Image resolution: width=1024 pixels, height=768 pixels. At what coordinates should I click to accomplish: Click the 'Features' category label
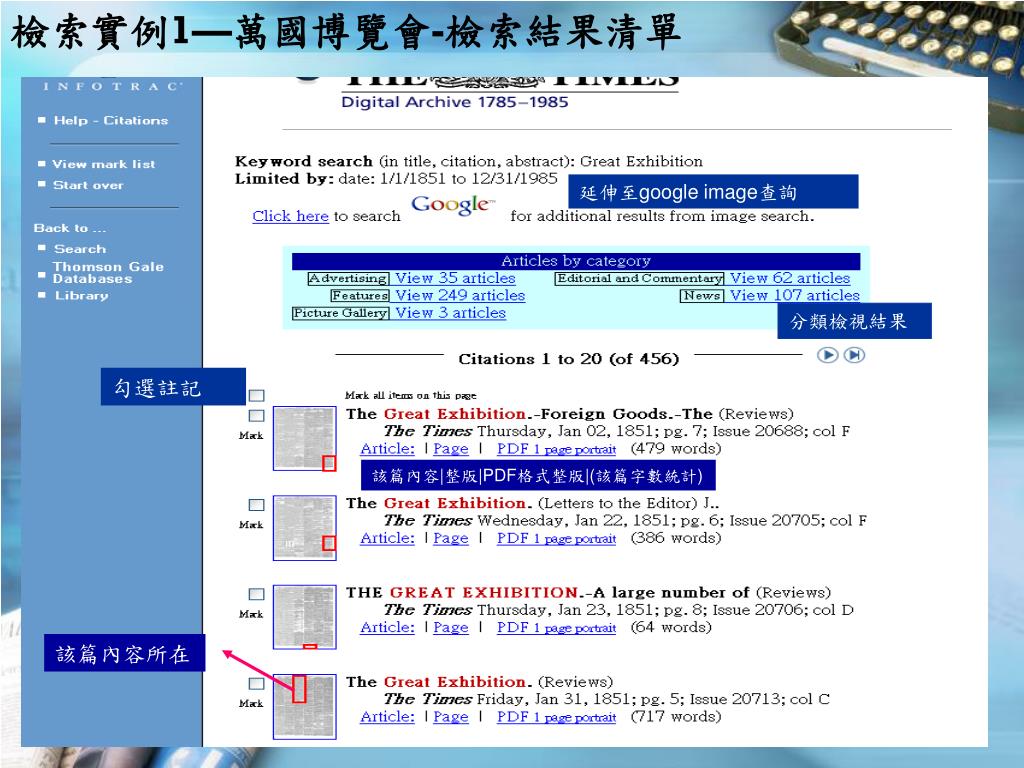click(360, 295)
